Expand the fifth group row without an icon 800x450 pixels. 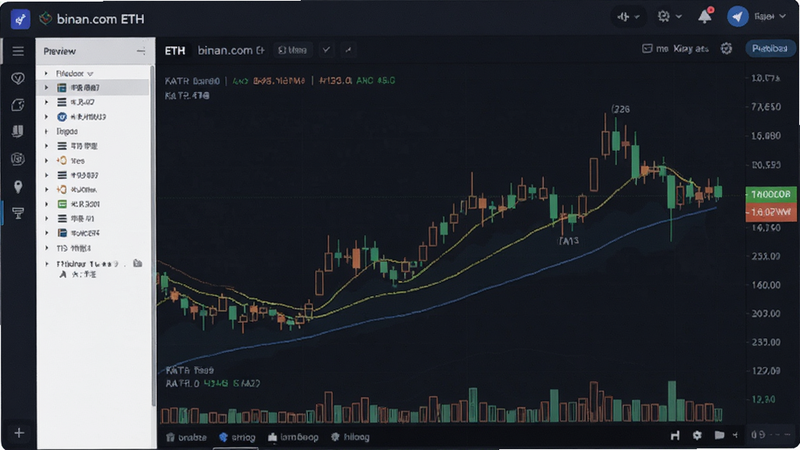[46, 132]
